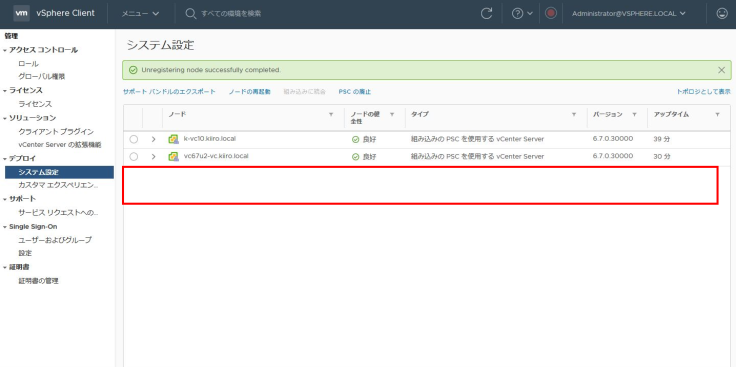Image resolution: width=736 pixels, height=367 pixels.
Task: Click the red record status icon
Action: point(551,14)
